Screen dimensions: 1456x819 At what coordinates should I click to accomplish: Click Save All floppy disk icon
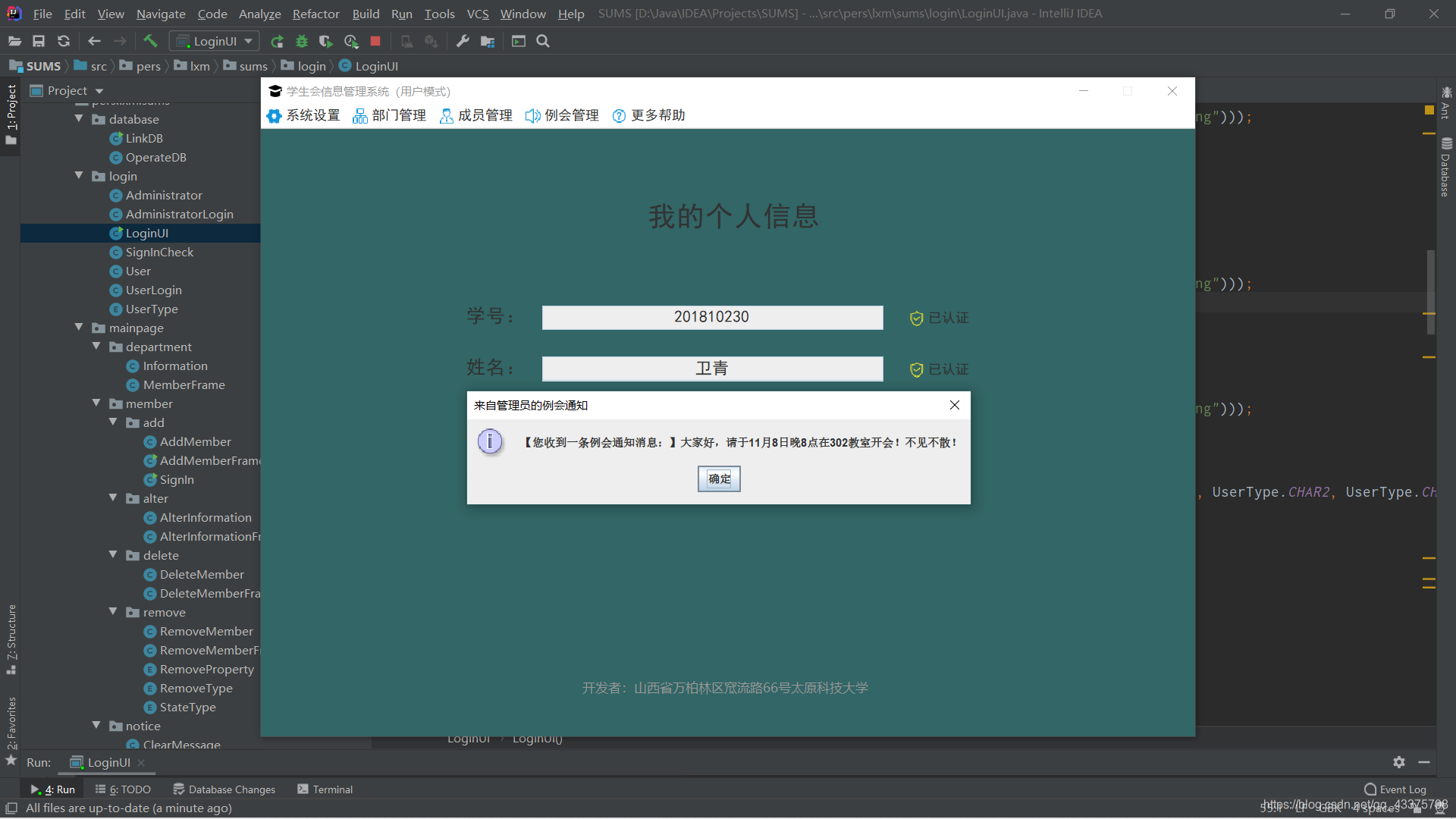tap(39, 41)
